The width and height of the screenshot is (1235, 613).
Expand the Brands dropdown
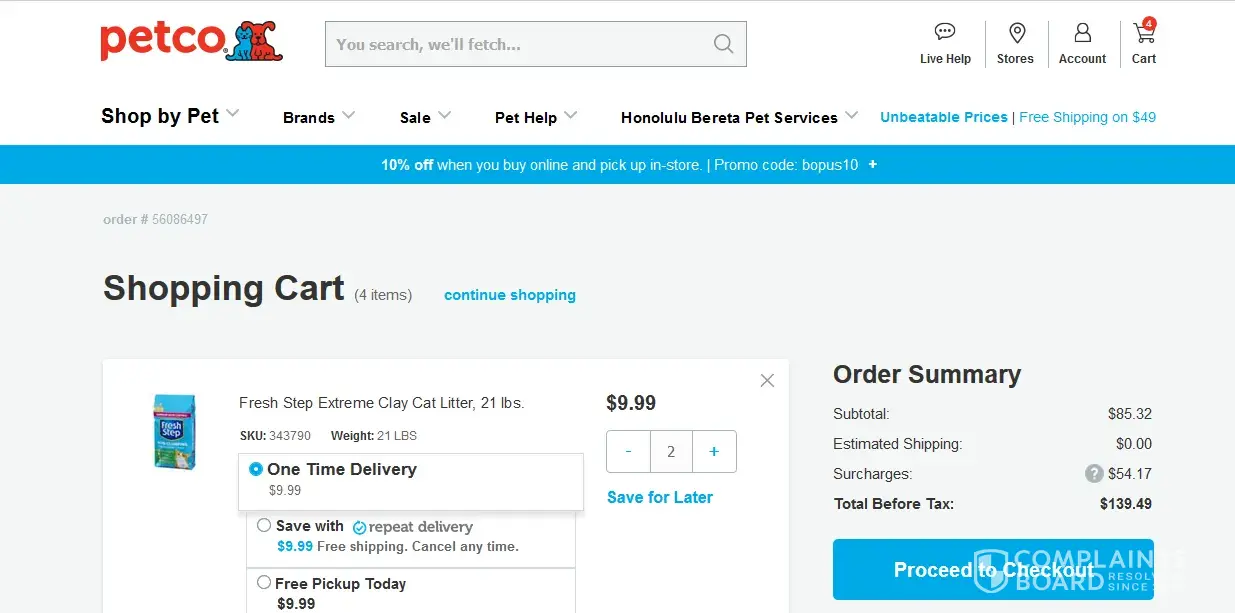coord(319,117)
